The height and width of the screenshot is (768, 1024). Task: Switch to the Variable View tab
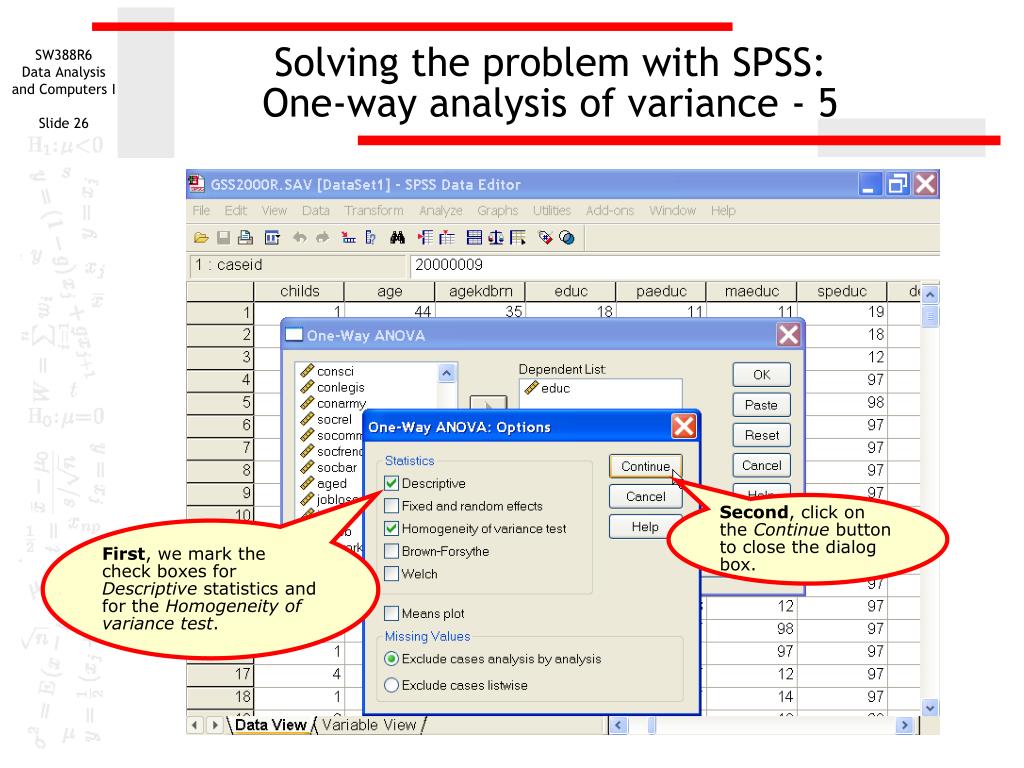pyautogui.click(x=369, y=725)
